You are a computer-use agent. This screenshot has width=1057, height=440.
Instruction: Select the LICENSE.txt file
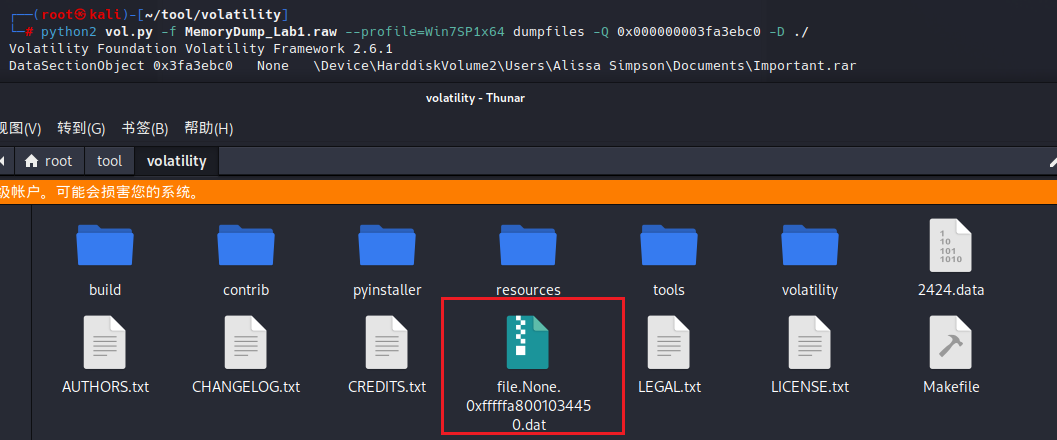pos(810,343)
